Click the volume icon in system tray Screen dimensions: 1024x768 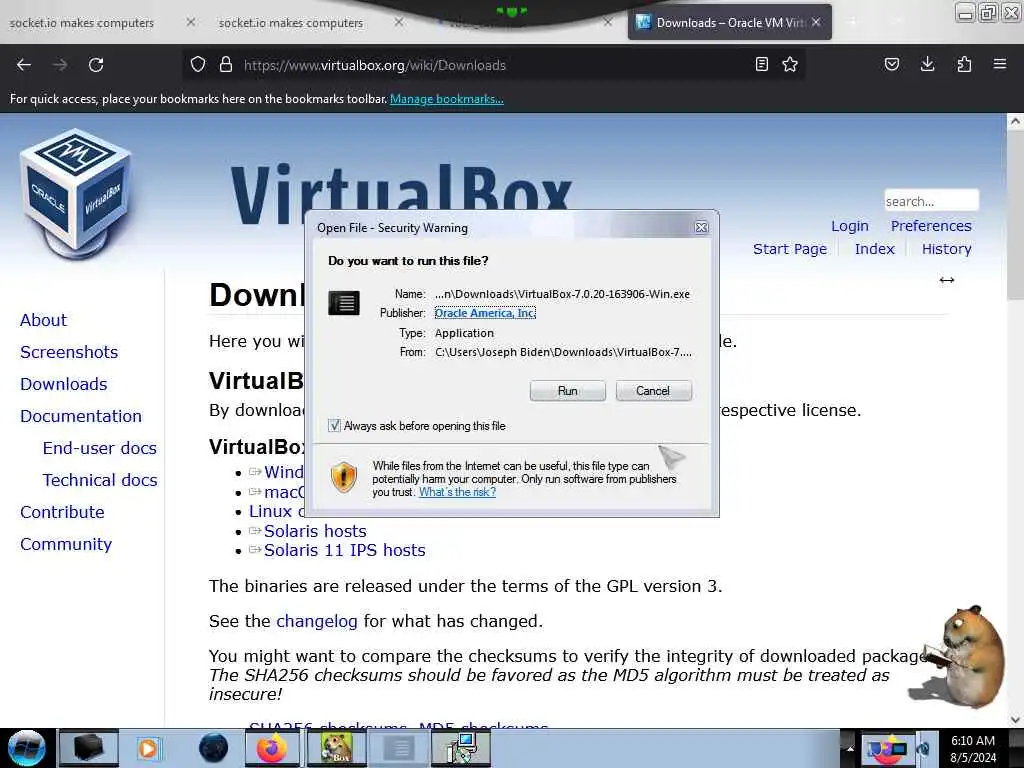(924, 749)
